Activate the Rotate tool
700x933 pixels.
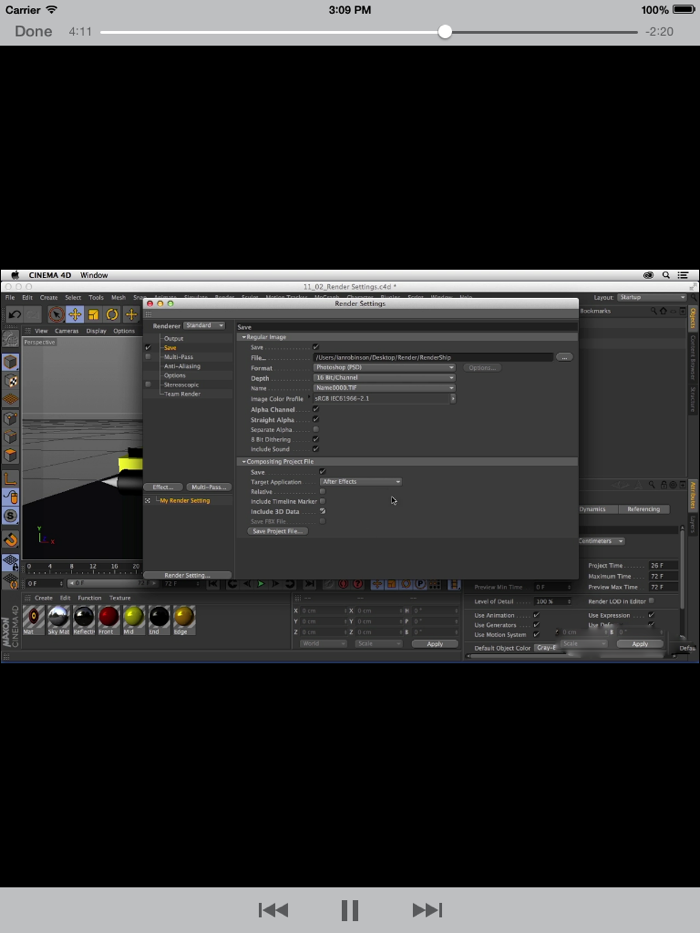click(112, 314)
